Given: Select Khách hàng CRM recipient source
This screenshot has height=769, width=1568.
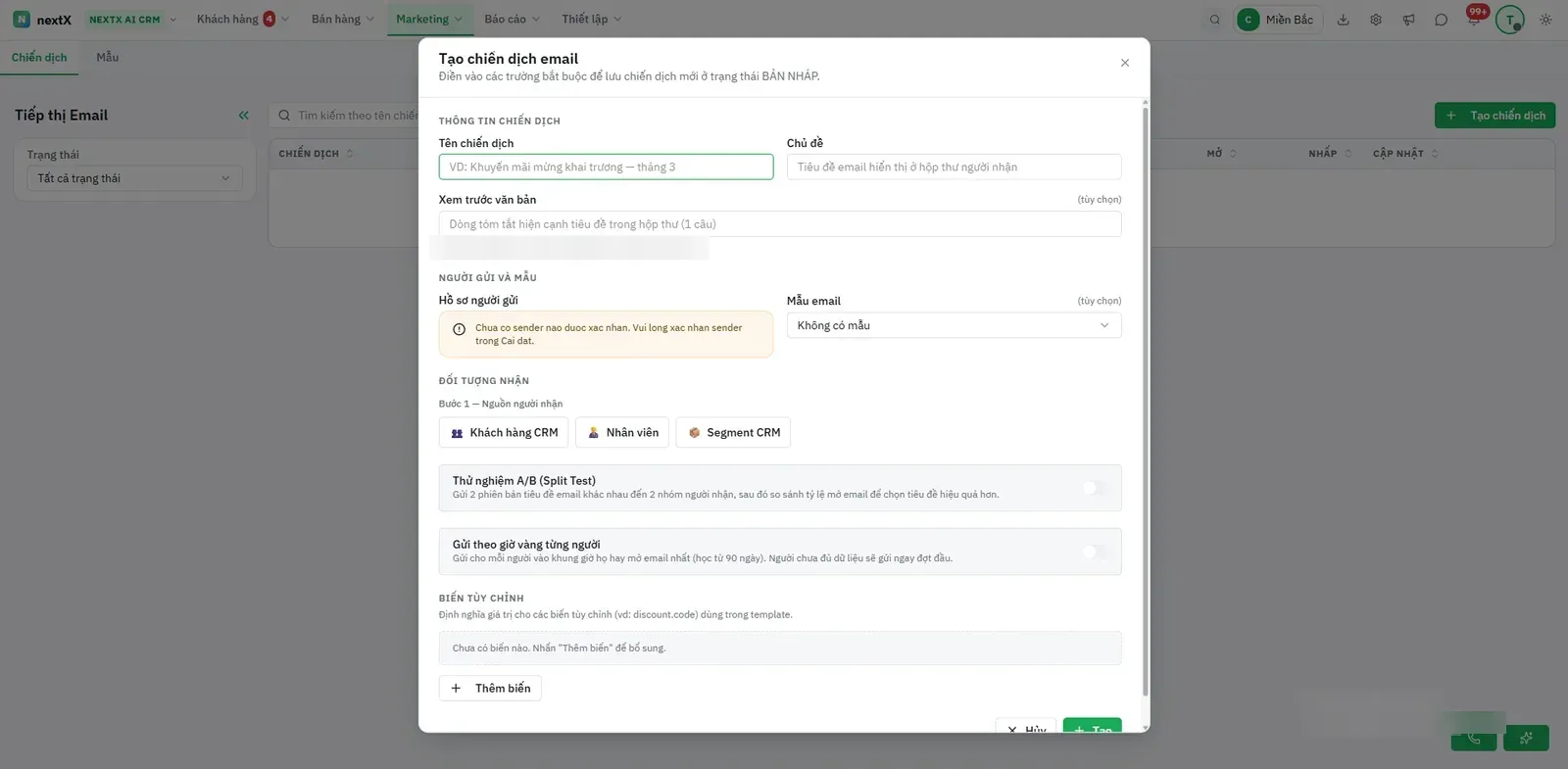Looking at the screenshot, I should (x=504, y=433).
